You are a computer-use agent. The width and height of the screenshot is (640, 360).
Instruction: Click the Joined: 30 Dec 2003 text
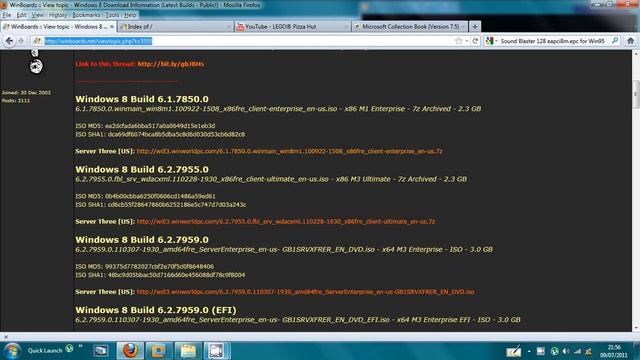click(26, 93)
